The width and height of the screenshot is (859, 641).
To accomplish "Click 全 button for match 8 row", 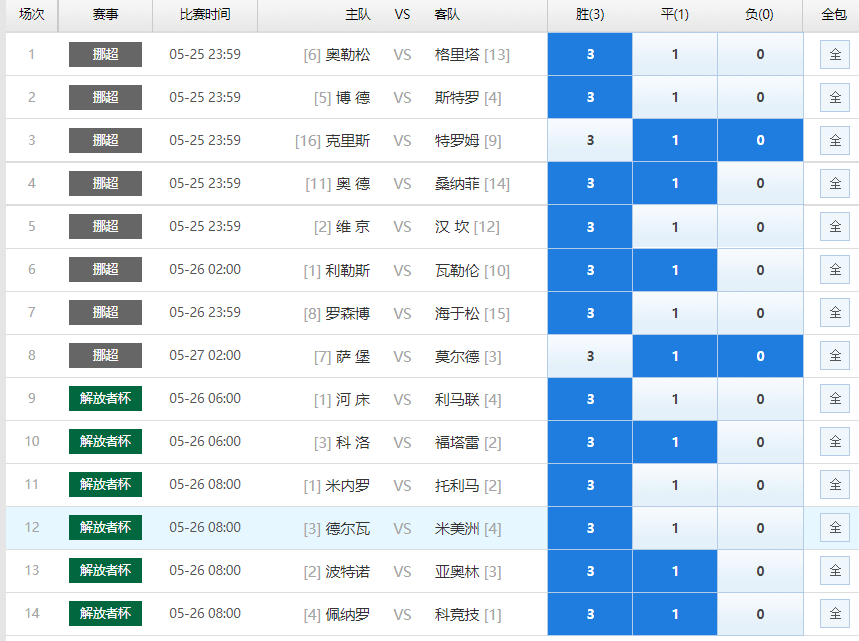I will point(835,356).
